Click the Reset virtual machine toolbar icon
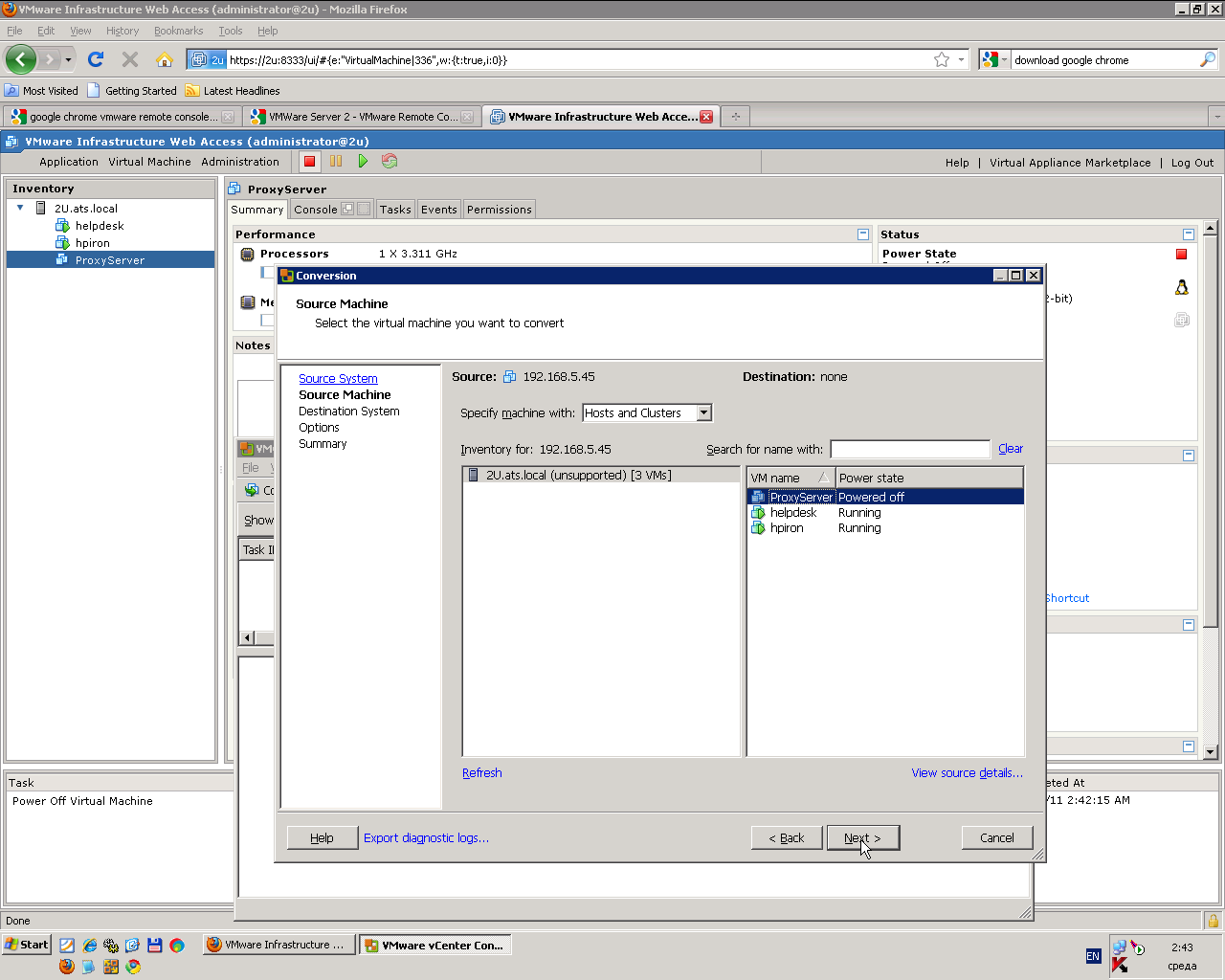The width and height of the screenshot is (1225, 980). click(x=390, y=162)
